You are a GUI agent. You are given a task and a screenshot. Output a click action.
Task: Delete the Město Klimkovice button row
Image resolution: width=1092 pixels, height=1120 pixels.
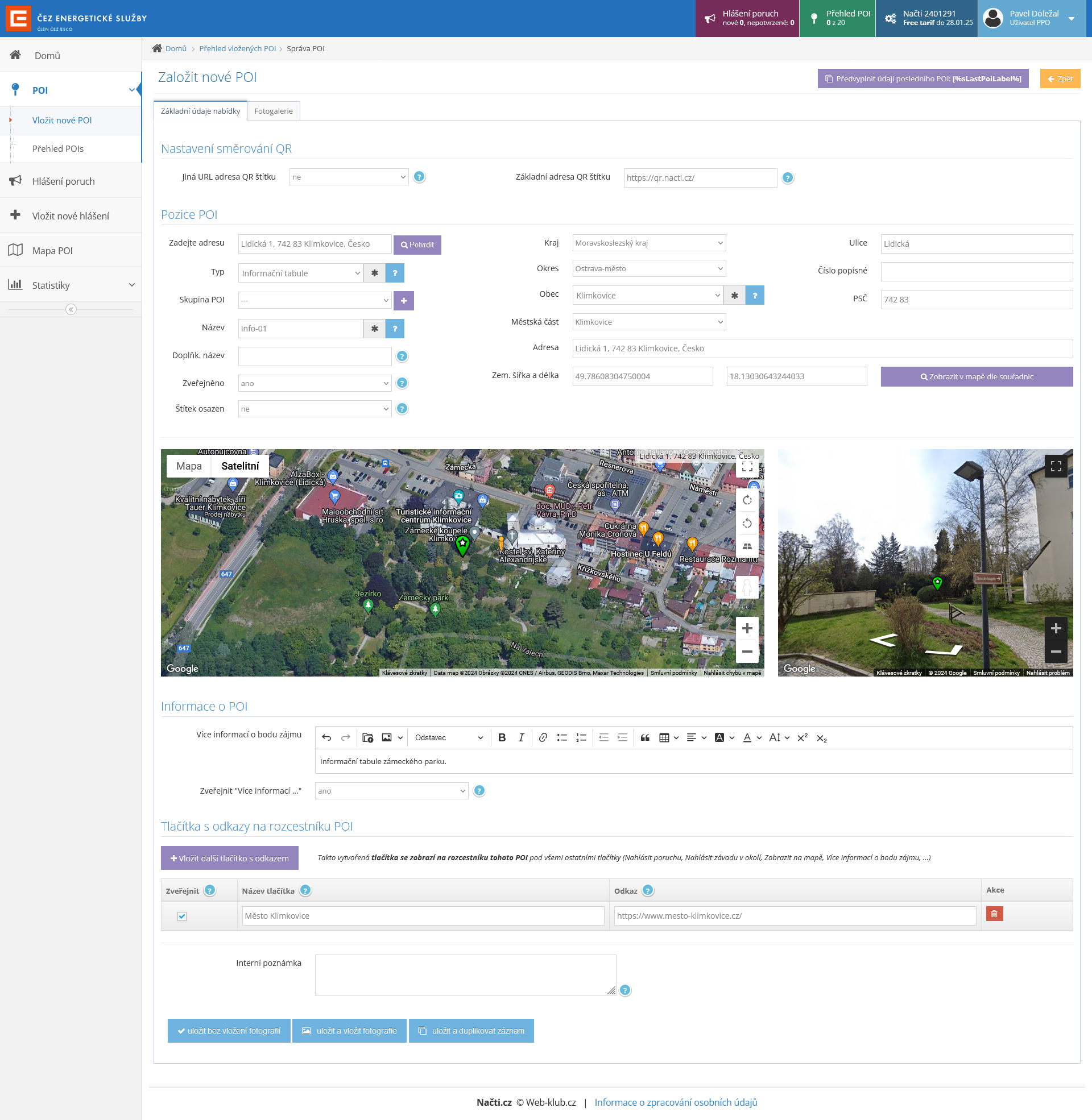(x=994, y=914)
